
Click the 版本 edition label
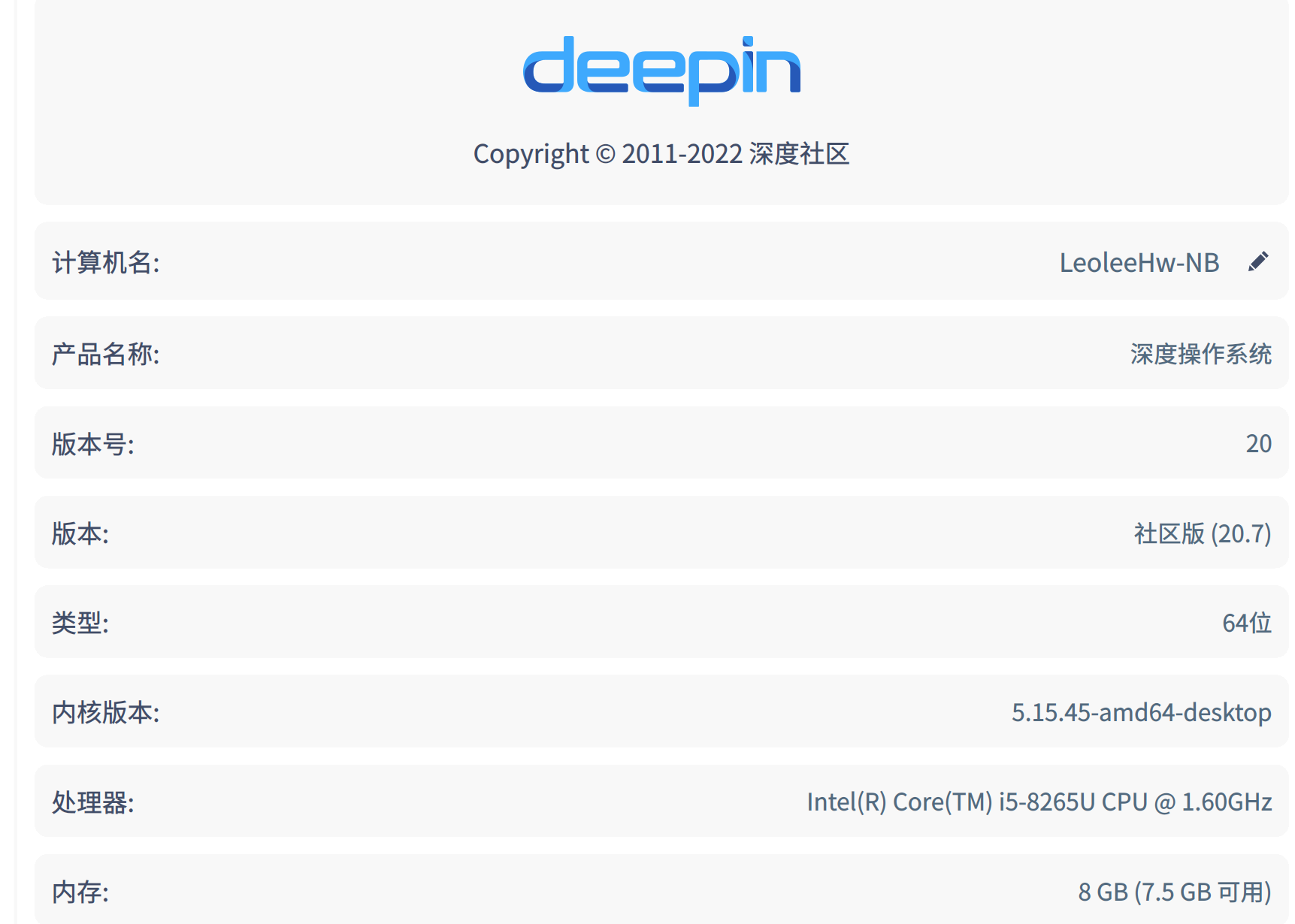[80, 533]
